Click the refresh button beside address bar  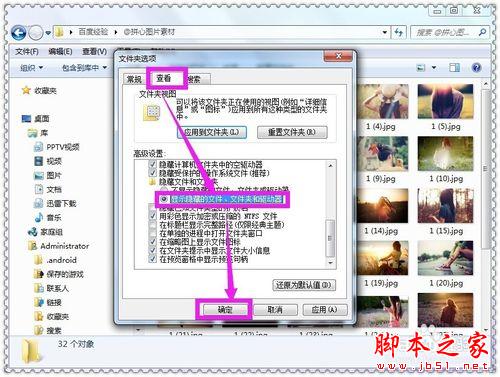click(399, 32)
